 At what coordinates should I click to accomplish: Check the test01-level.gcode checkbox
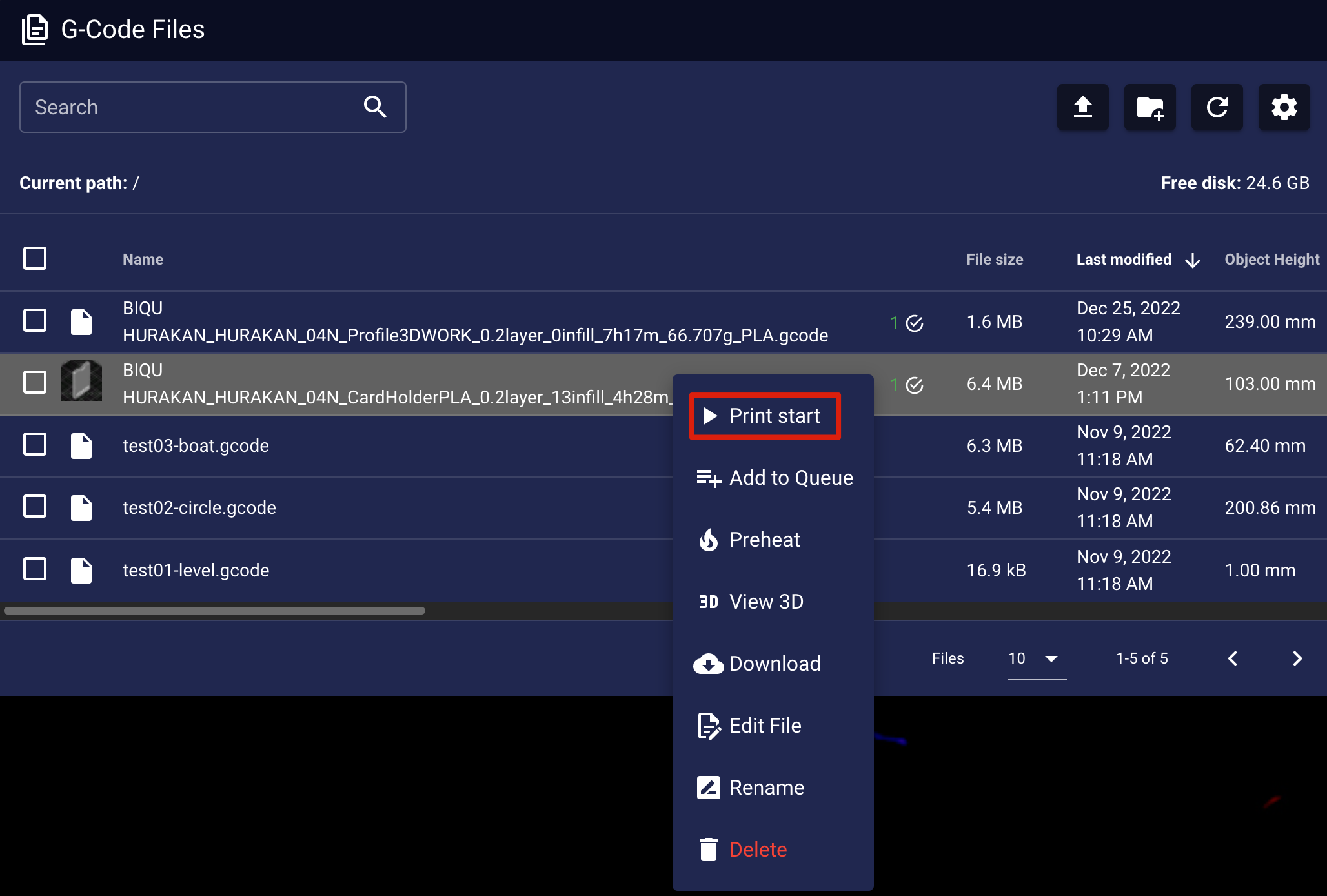pos(35,569)
